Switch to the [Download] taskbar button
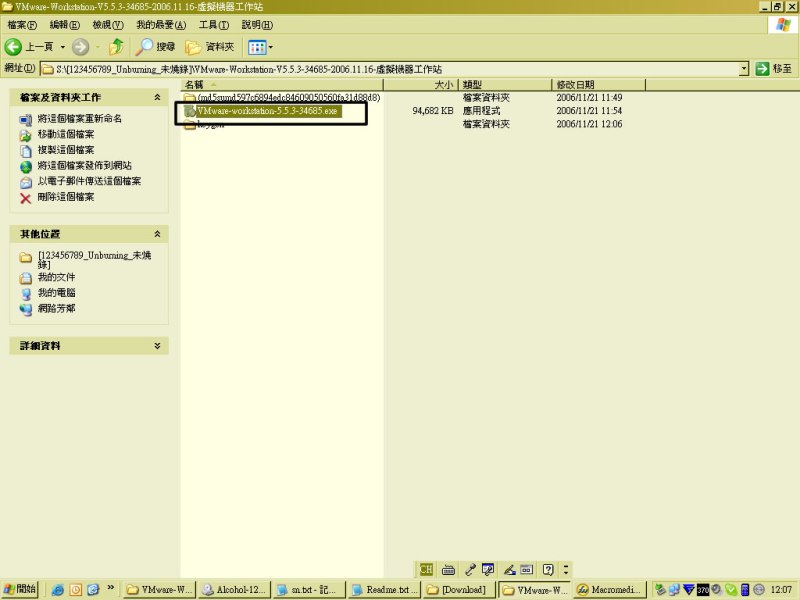Viewport: 800px width, 600px height. click(x=459, y=590)
